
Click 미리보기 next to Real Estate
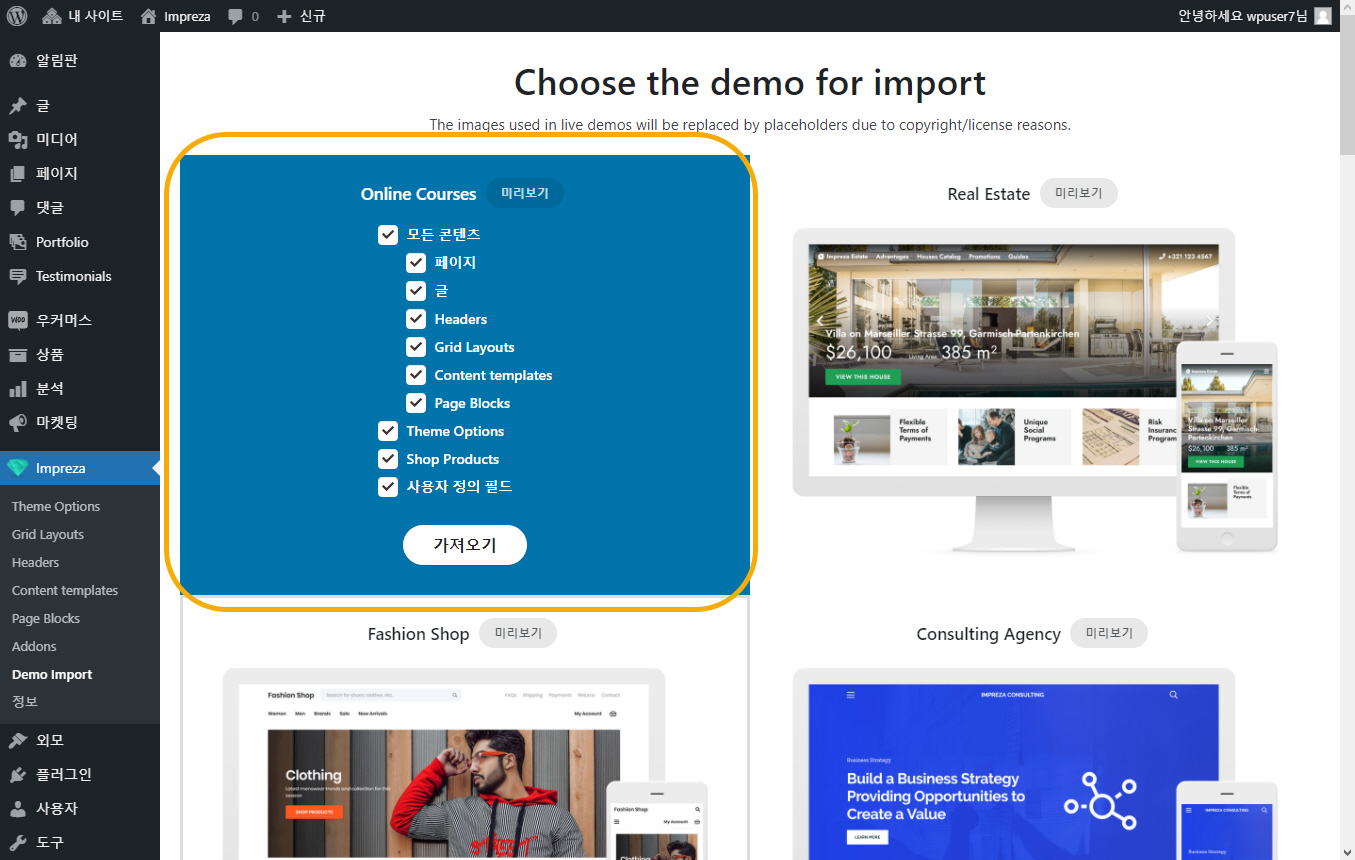pos(1078,193)
